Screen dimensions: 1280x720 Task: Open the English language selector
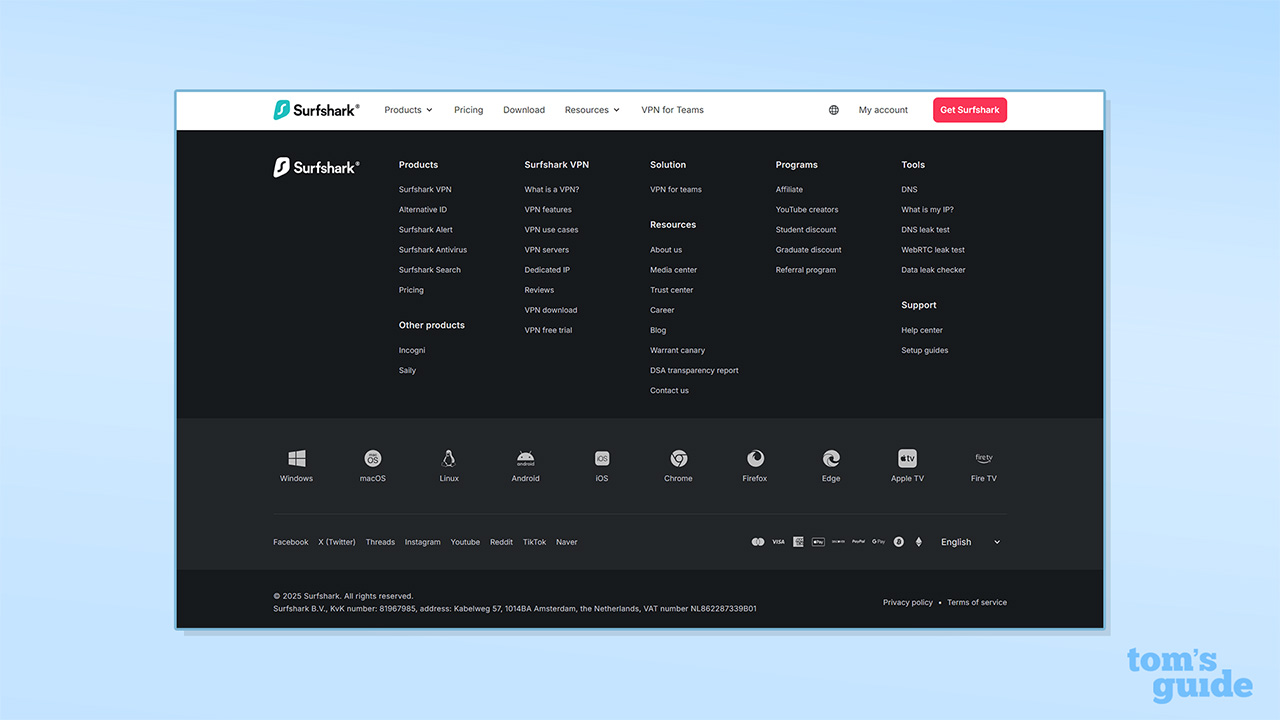(969, 542)
